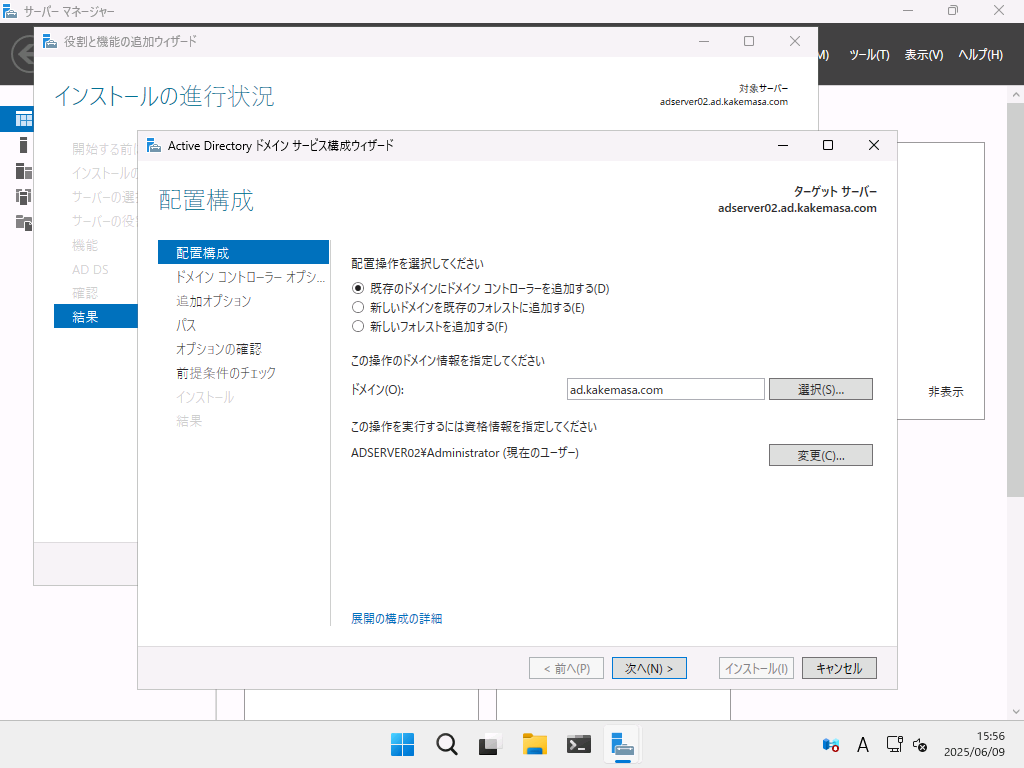Open the Windows Start menu
1024x768 pixels.
pyautogui.click(x=402, y=744)
